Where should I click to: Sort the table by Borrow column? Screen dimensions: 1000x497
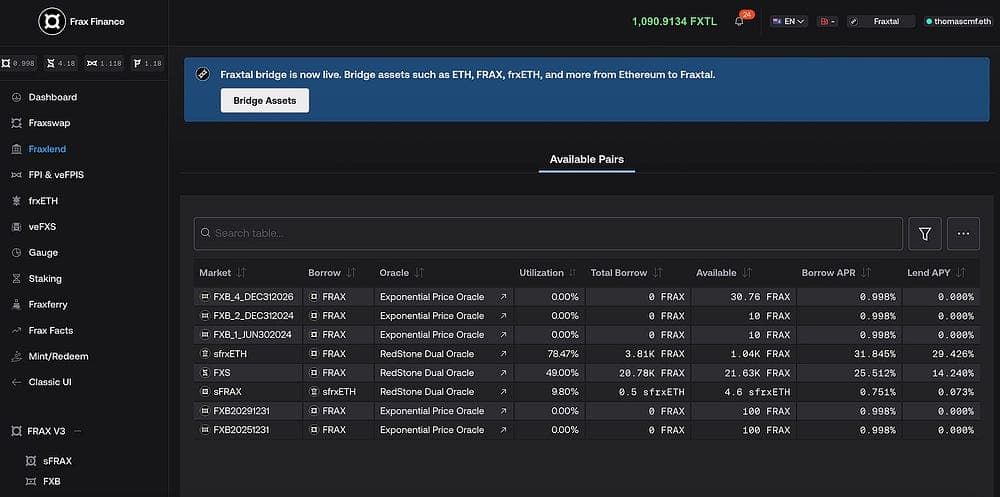[x=351, y=272]
